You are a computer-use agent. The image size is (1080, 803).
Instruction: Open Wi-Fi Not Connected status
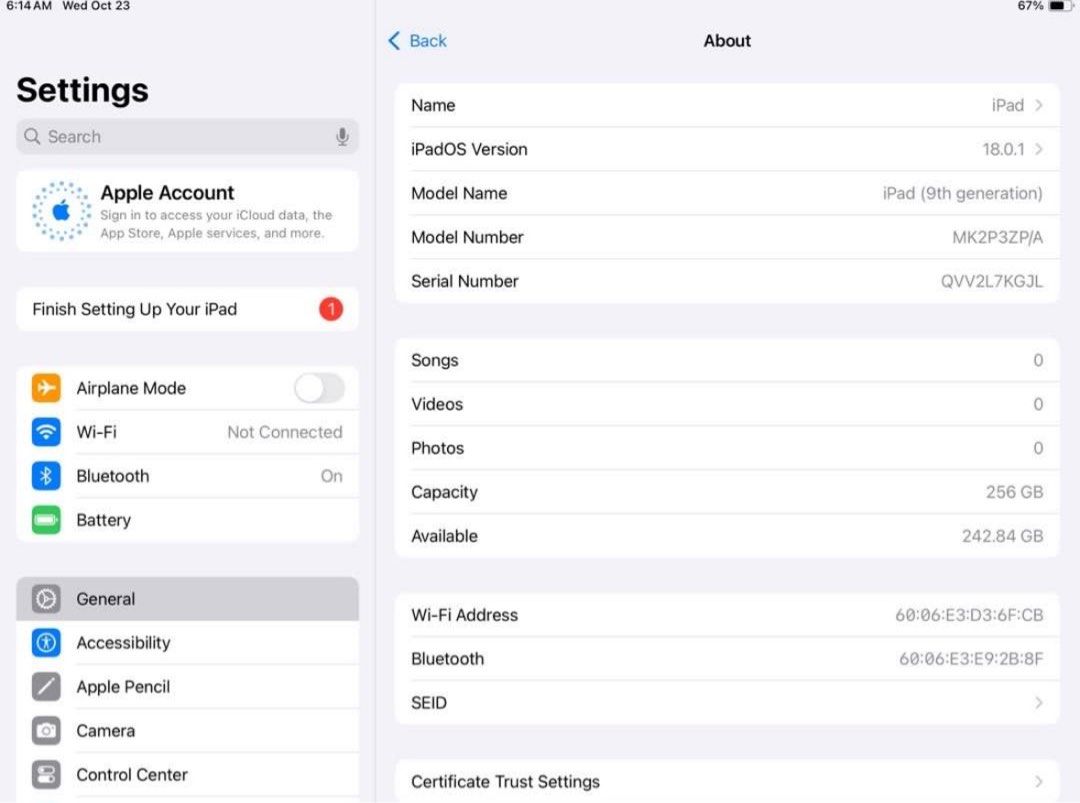(284, 432)
